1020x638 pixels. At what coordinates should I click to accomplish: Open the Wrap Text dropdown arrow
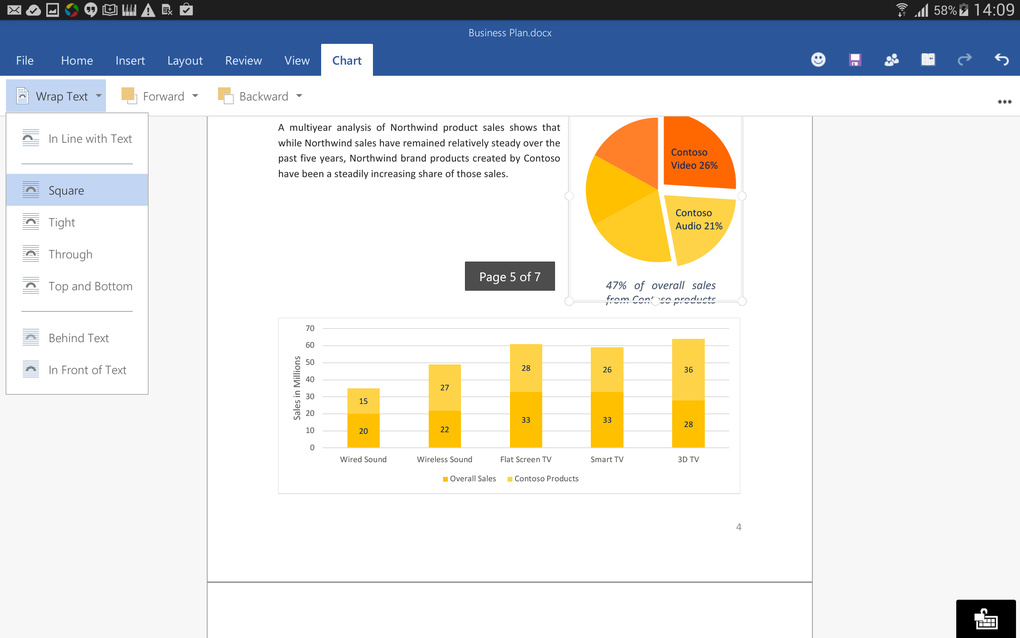tap(96, 95)
